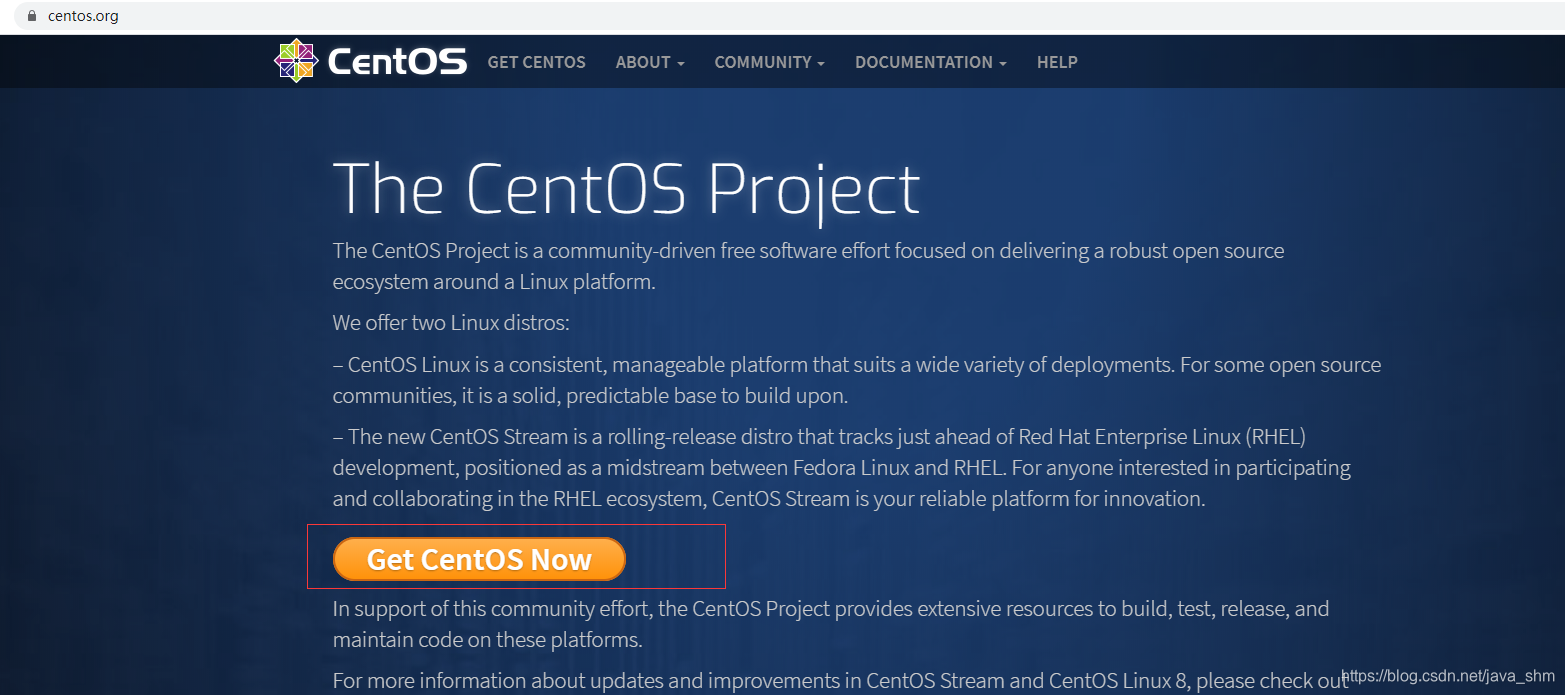Screen dimensions: 1565x695
Task: Expand the COMMUNITY dropdown menu
Action: (x=770, y=62)
